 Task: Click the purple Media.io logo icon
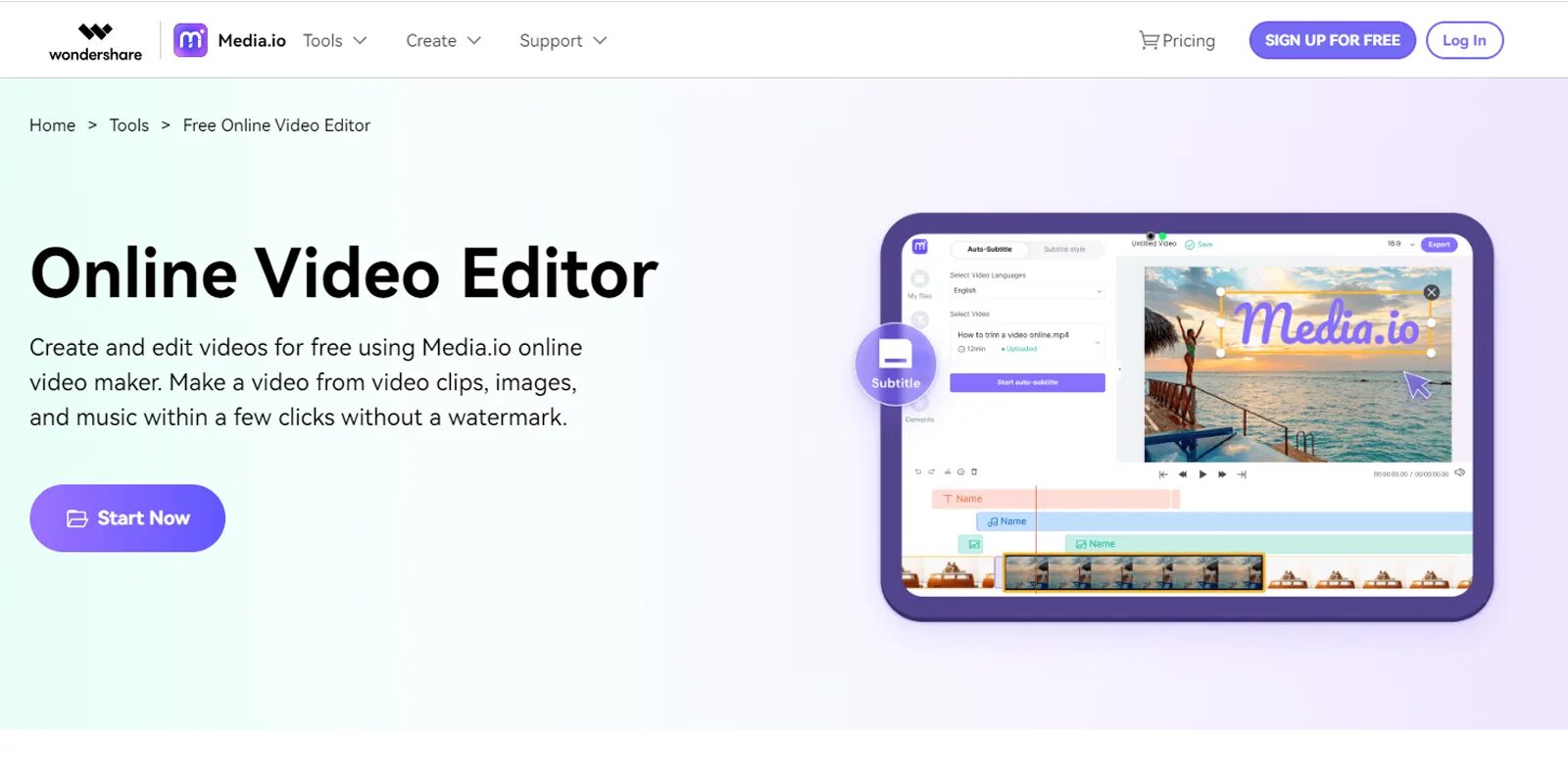point(190,40)
